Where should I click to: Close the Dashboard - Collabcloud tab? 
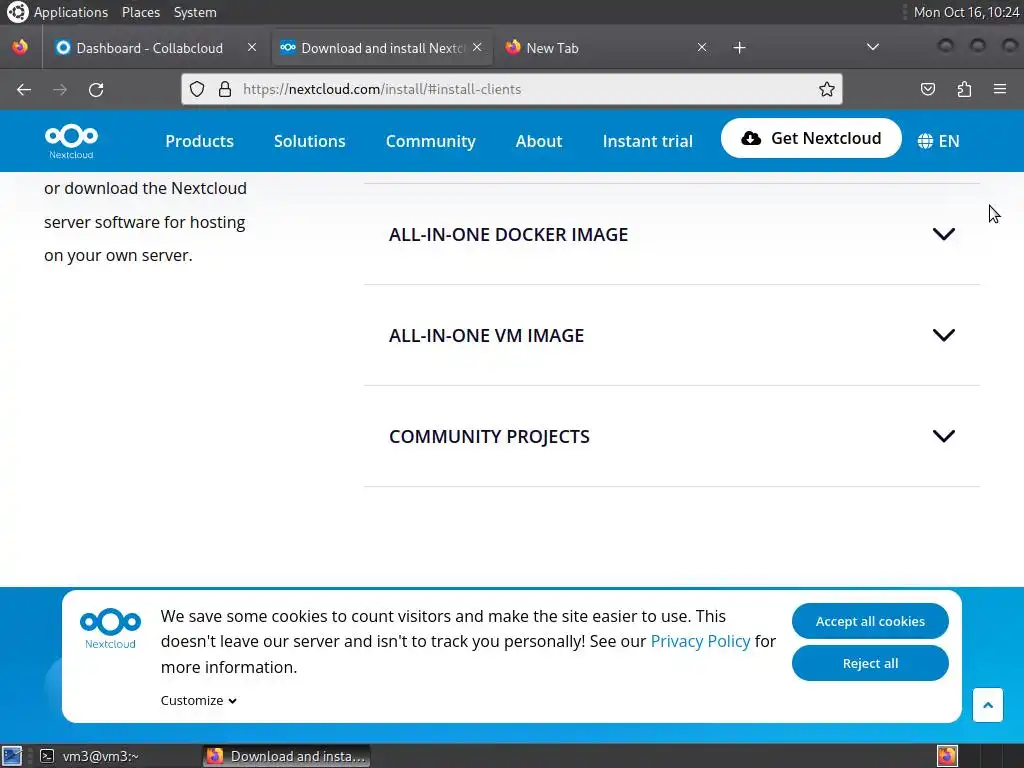[251, 48]
